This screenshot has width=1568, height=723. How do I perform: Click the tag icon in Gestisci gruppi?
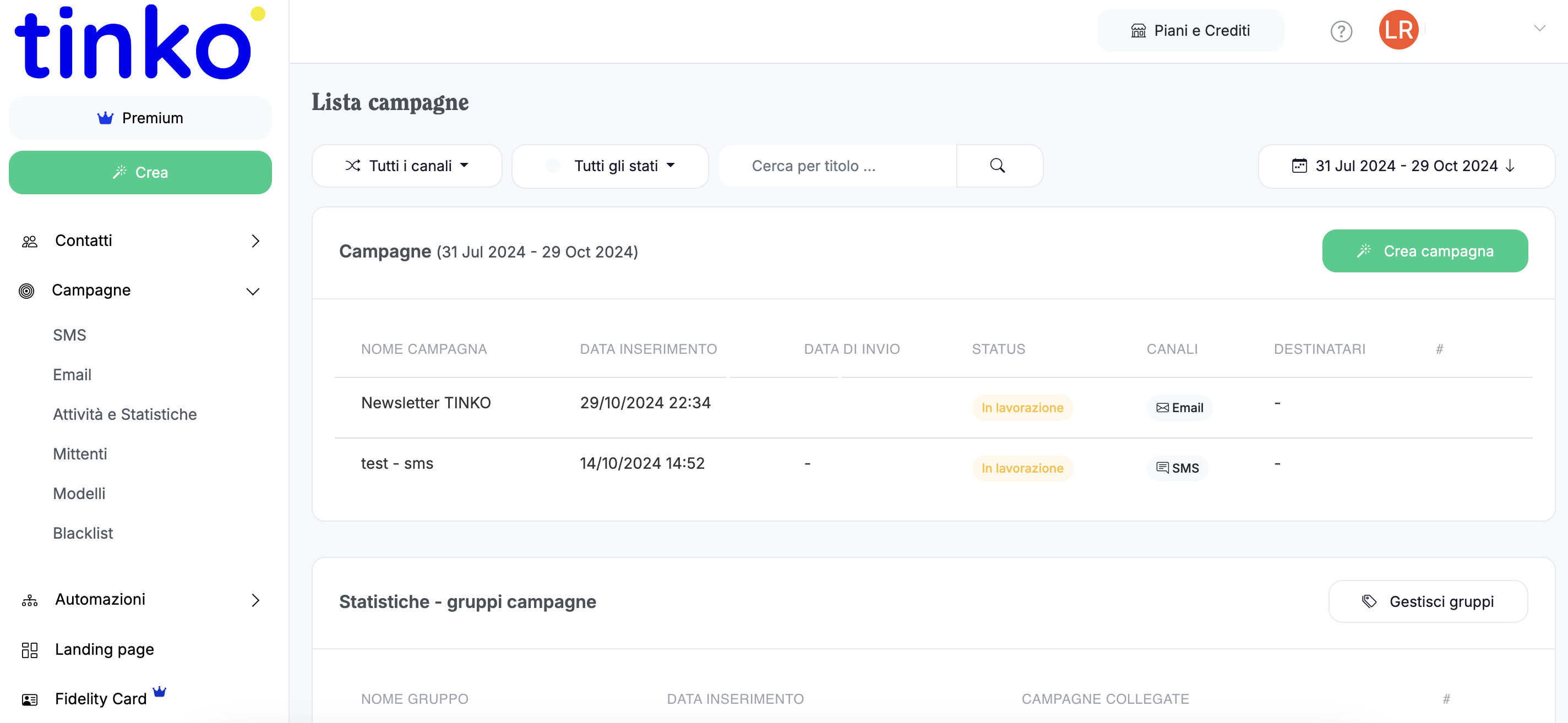1369,601
